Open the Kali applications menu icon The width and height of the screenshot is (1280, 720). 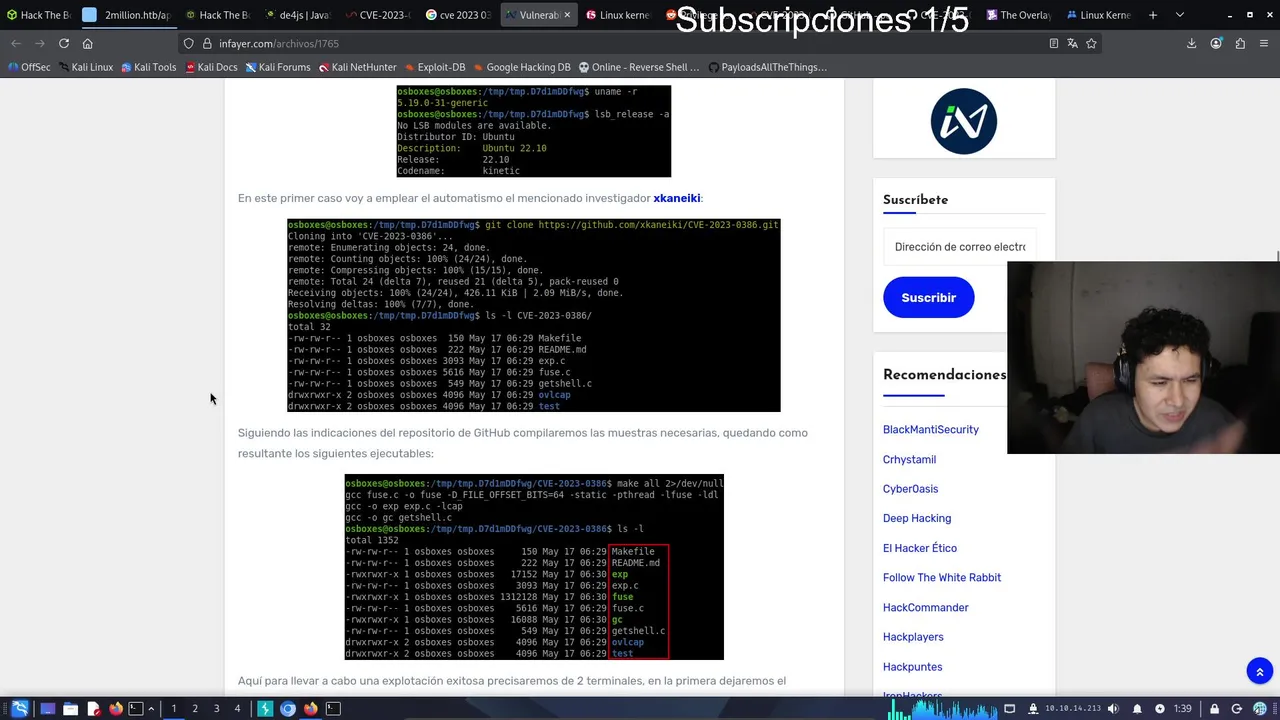(x=19, y=709)
